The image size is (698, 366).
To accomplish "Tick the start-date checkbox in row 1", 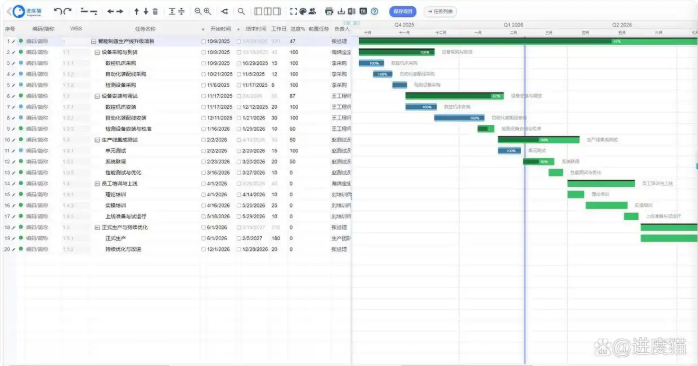I will [x=203, y=41].
